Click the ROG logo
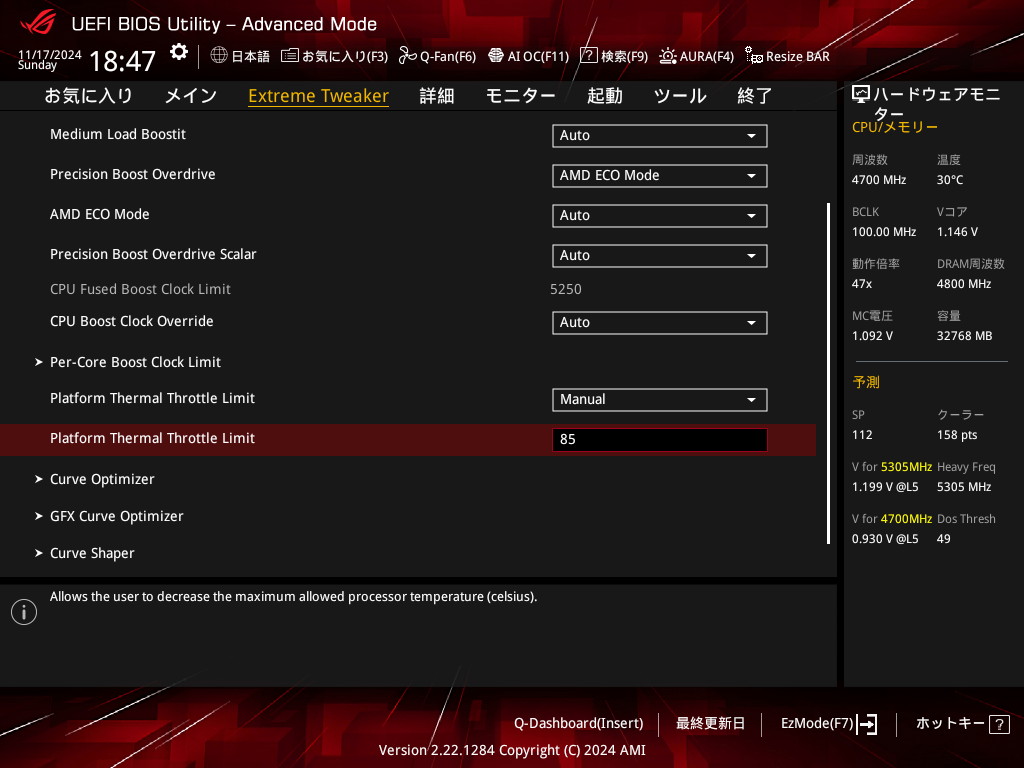The width and height of the screenshot is (1024, 768). click(38, 23)
